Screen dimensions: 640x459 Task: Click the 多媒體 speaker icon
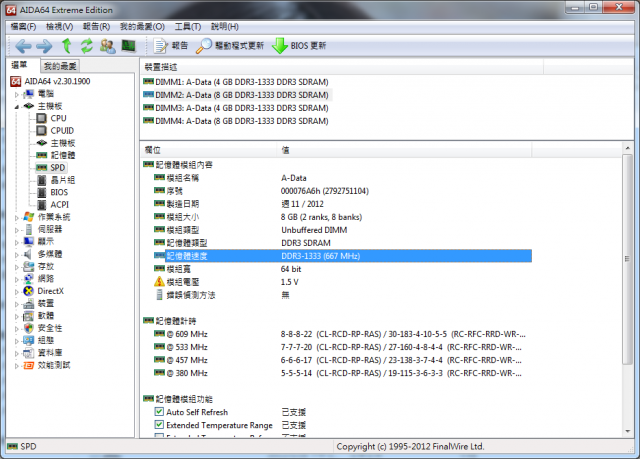28,254
